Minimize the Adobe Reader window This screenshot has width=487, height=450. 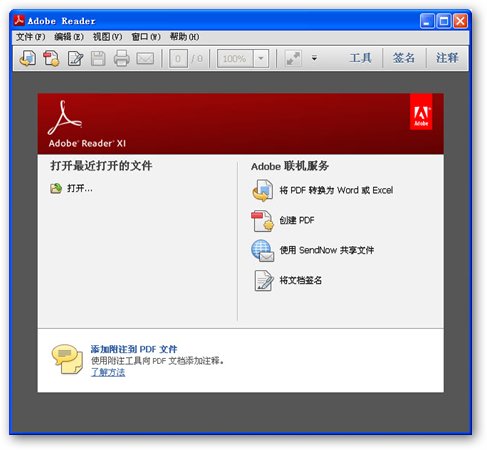pyautogui.click(x=427, y=21)
